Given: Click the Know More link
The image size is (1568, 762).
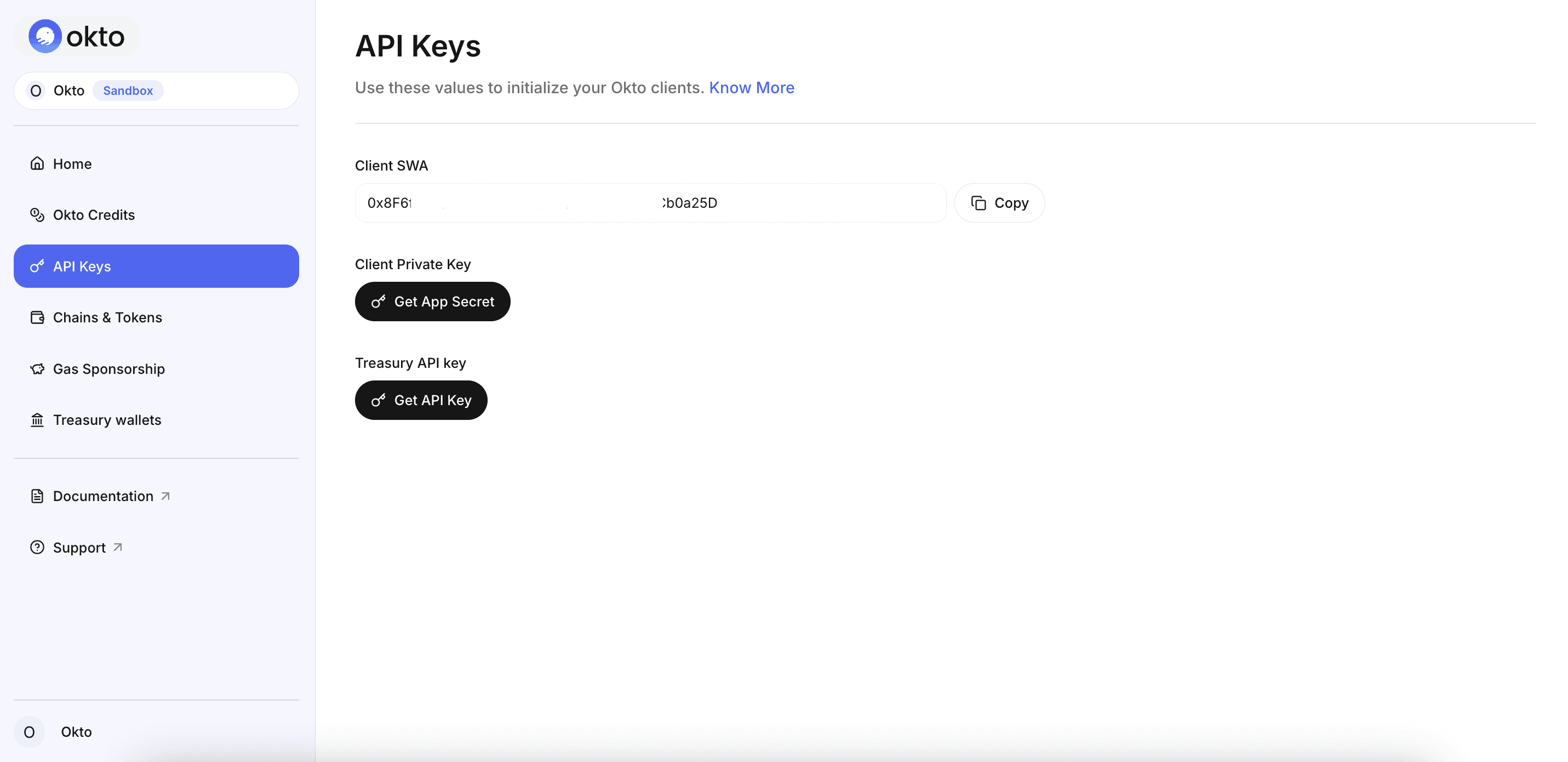Looking at the screenshot, I should [751, 88].
